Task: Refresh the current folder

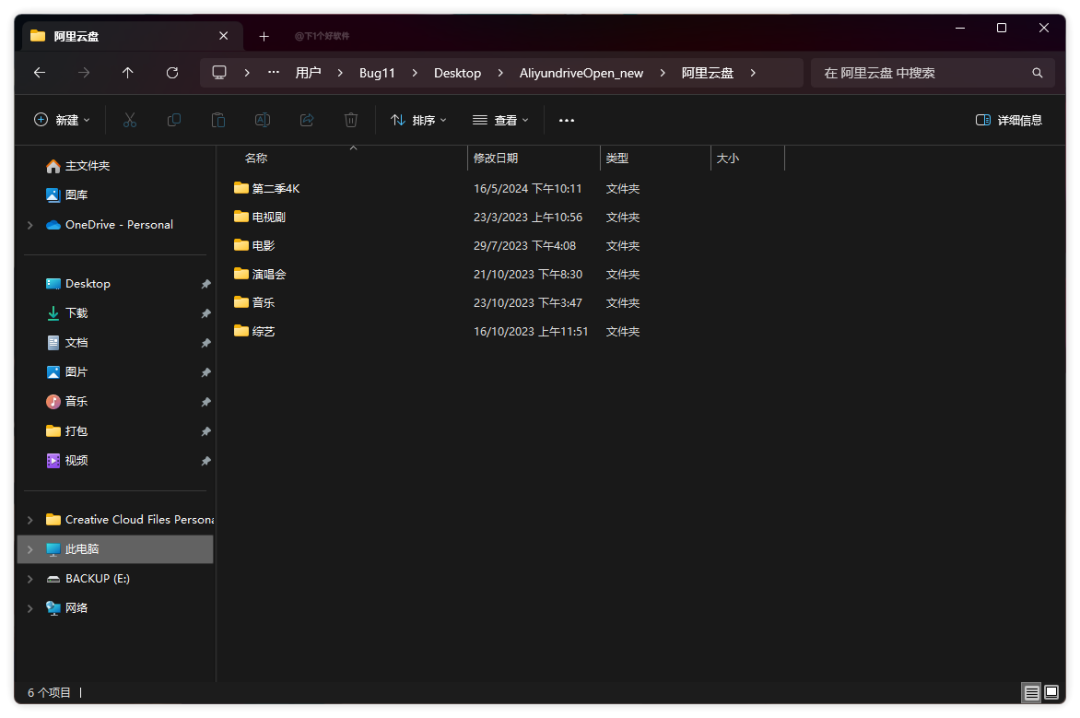Action: click(172, 72)
